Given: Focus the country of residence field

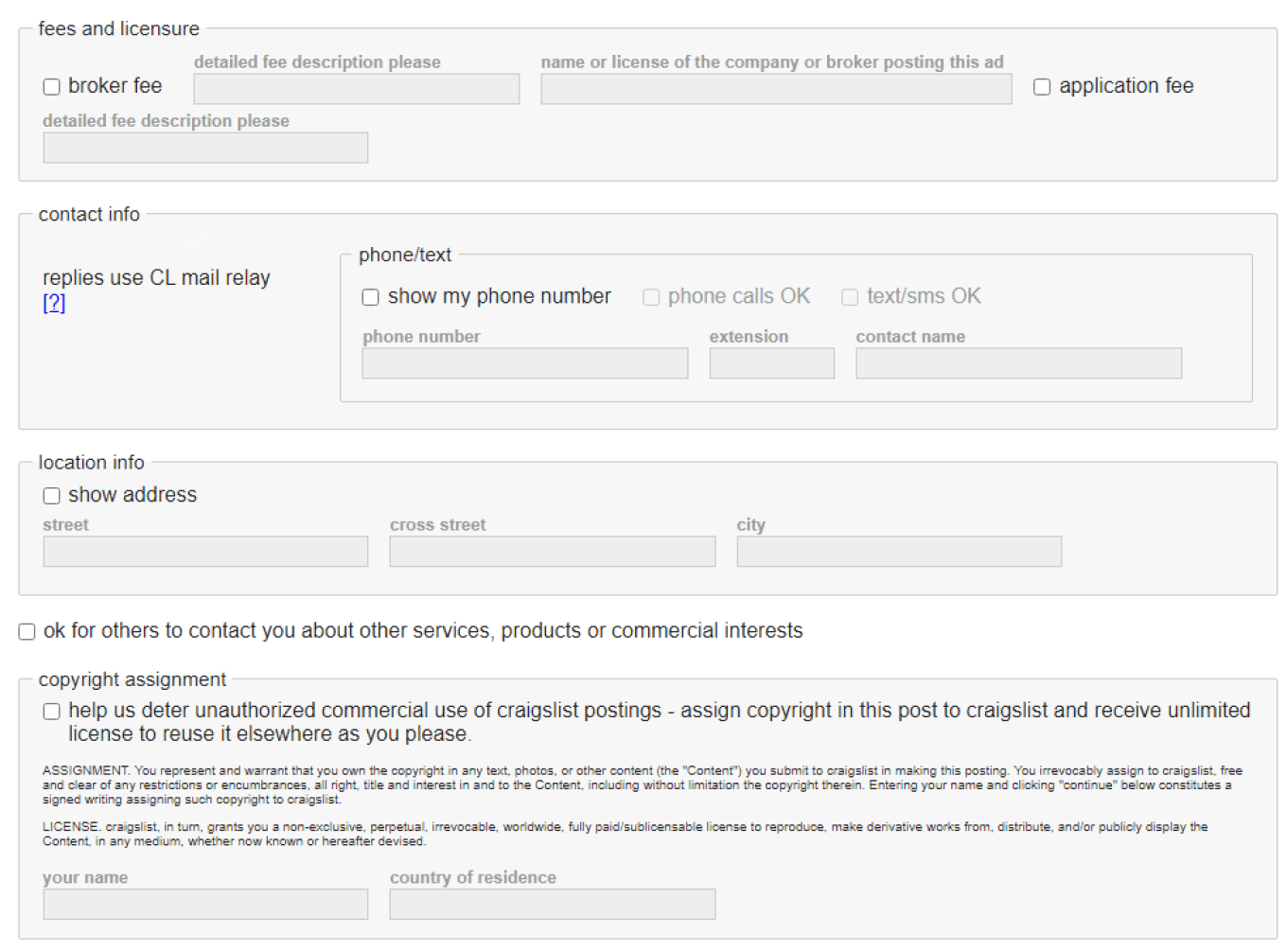Looking at the screenshot, I should tap(552, 904).
